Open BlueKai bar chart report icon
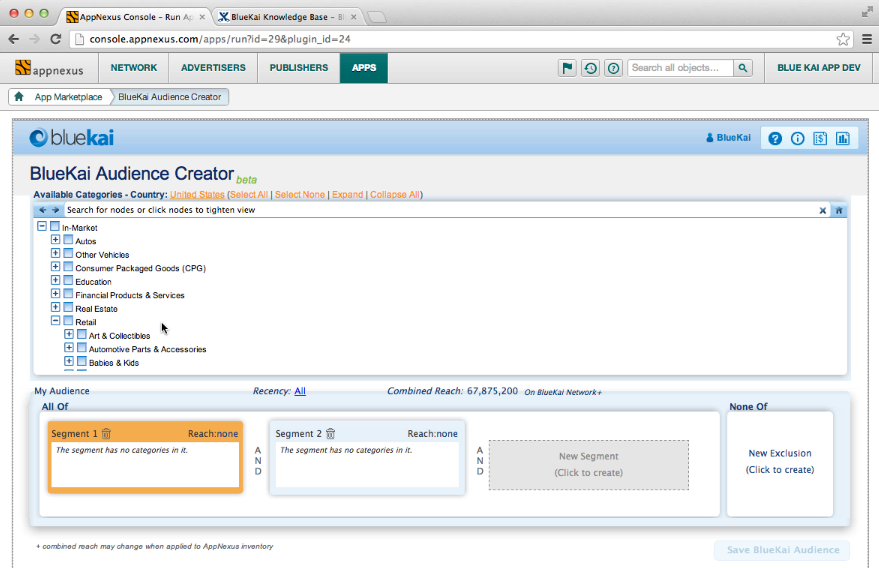This screenshot has width=879, height=568. (843, 138)
